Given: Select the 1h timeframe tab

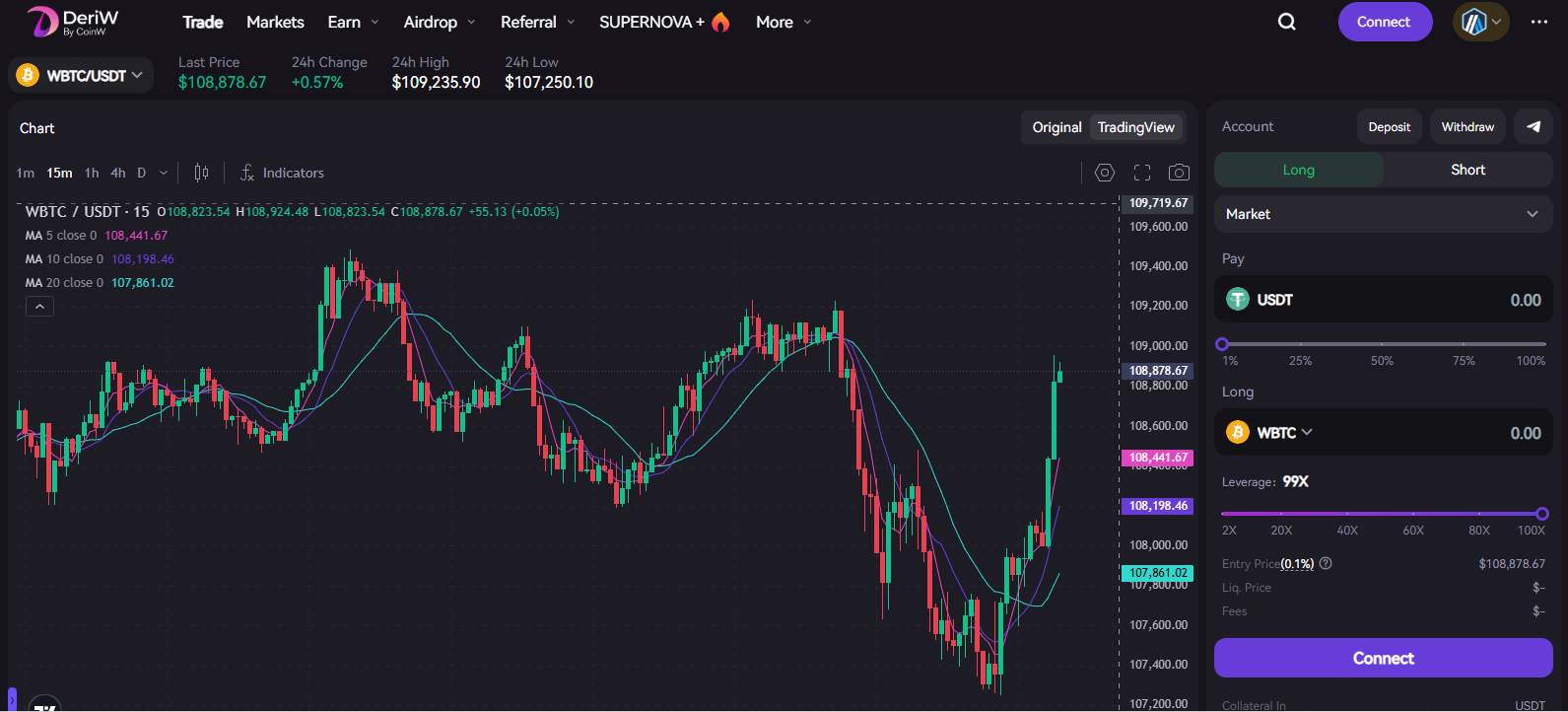Looking at the screenshot, I should pyautogui.click(x=92, y=173).
